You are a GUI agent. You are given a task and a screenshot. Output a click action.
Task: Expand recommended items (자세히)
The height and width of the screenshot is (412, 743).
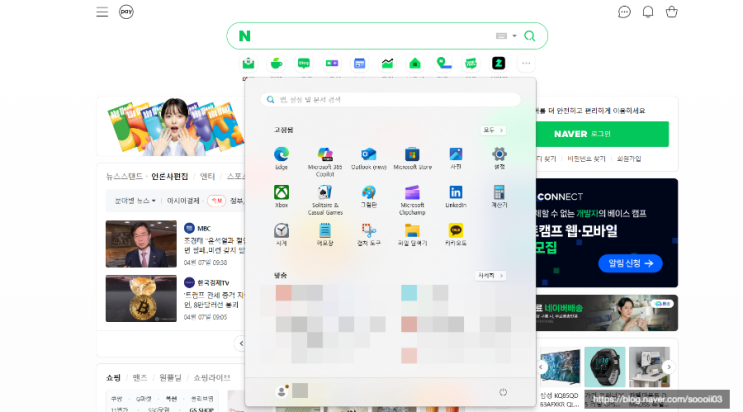[490, 275]
